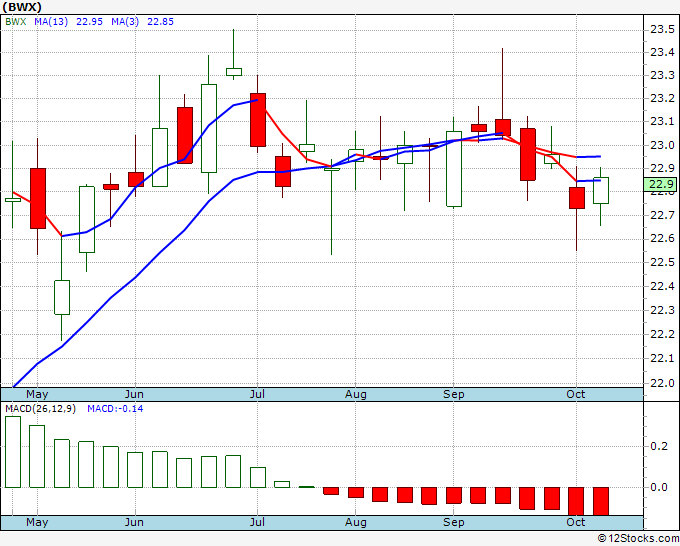Click the Jul label on the price chart axis
Screen dimensions: 680x546
pos(258,394)
